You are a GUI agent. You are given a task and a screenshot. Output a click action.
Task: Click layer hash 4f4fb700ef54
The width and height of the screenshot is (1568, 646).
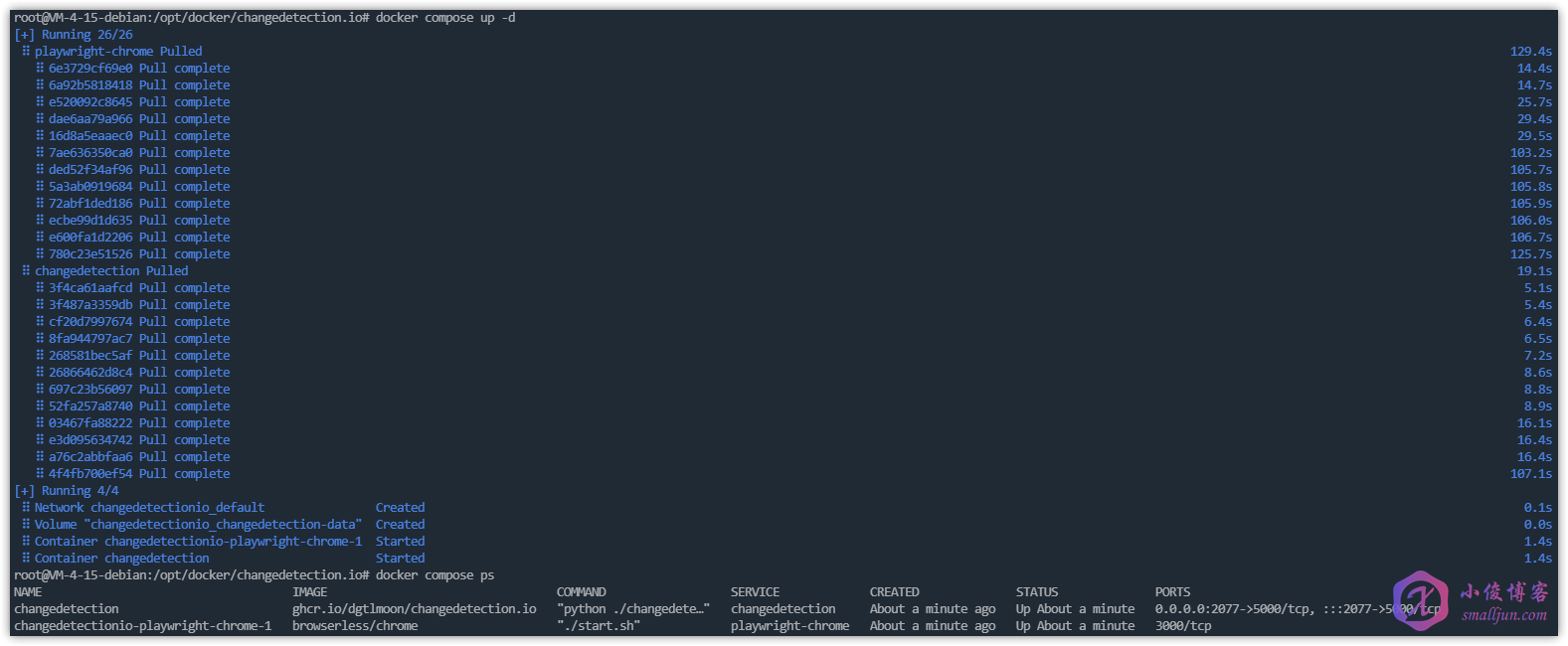[90, 474]
